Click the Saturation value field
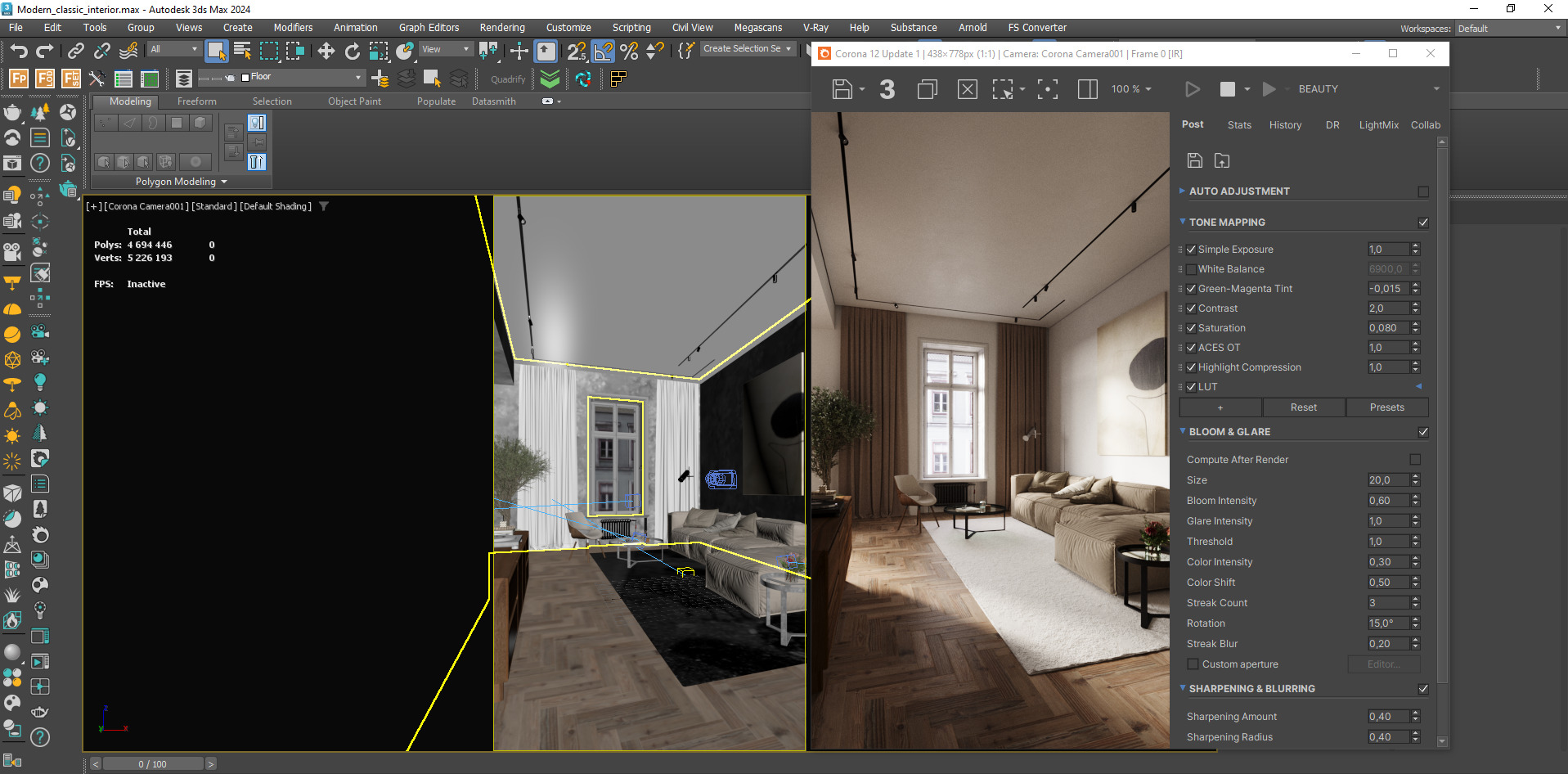 click(1388, 328)
